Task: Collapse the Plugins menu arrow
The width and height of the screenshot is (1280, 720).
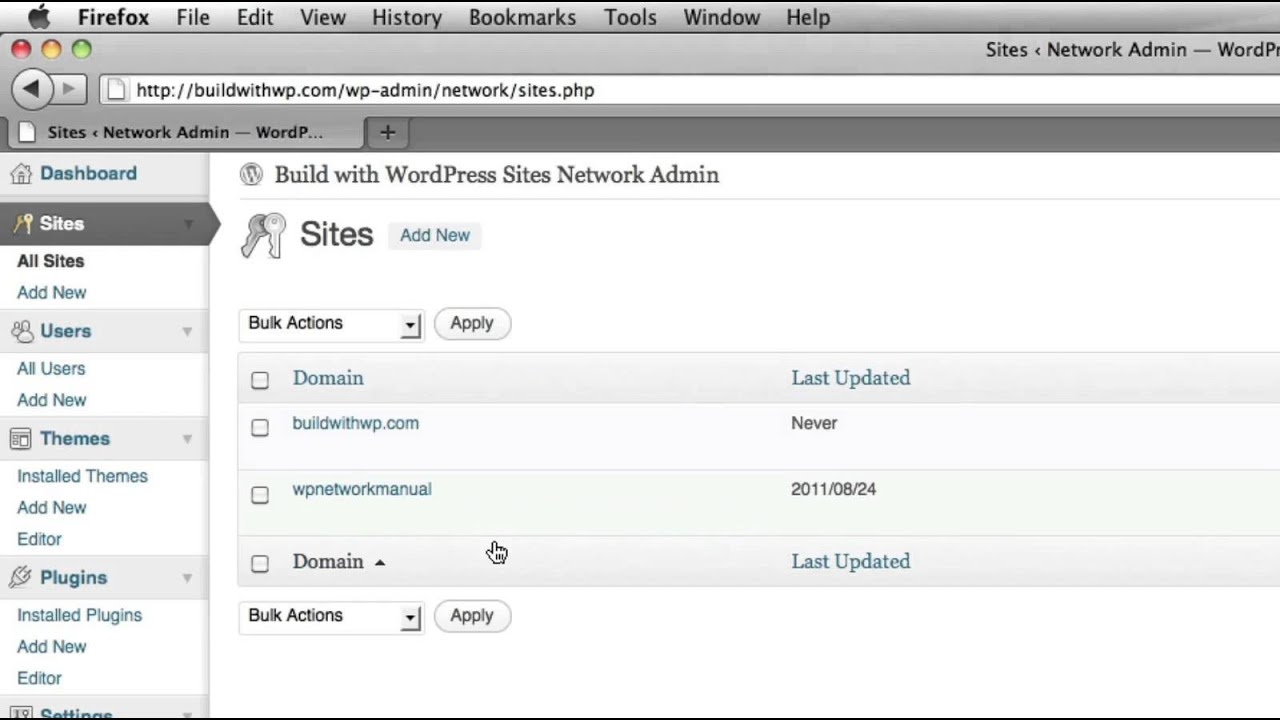Action: click(187, 578)
